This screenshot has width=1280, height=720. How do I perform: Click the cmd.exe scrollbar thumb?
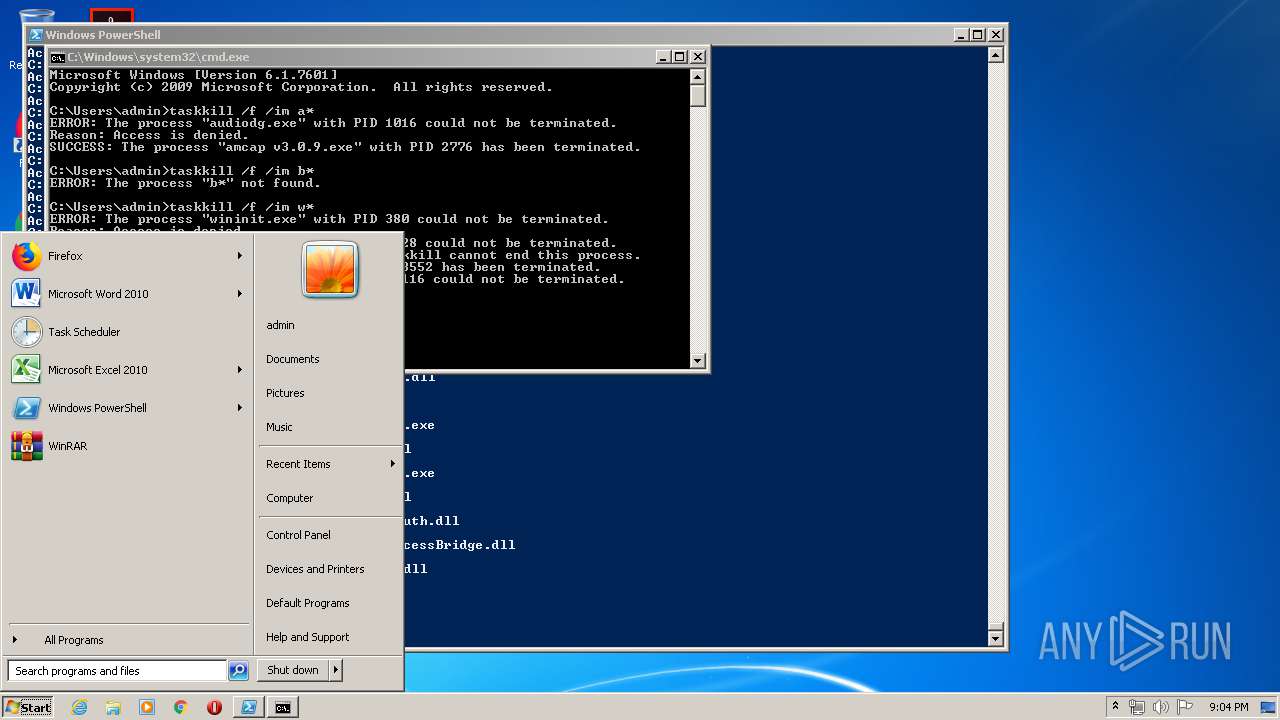[x=698, y=94]
